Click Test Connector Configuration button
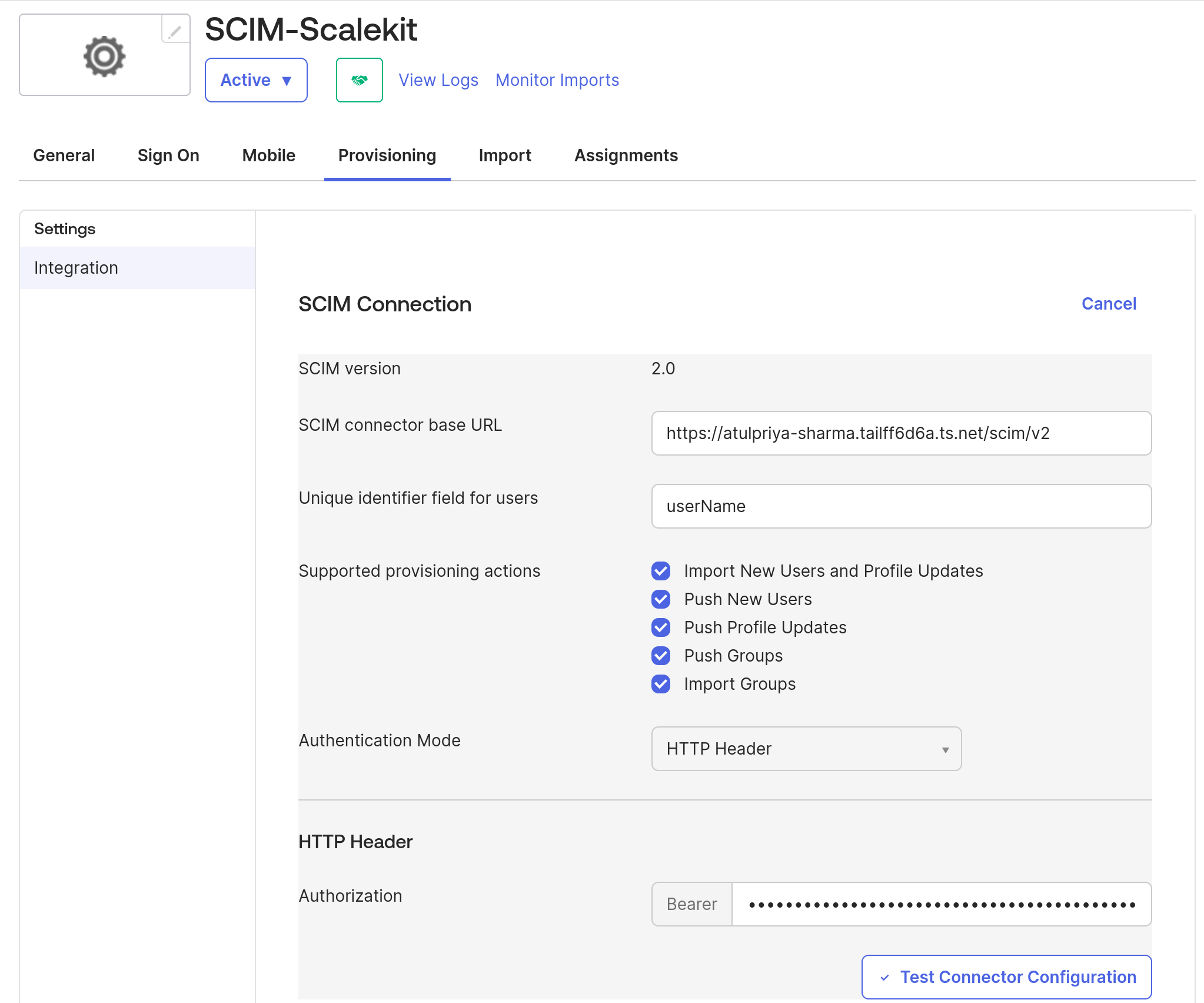The height and width of the screenshot is (1003, 1204). tap(1006, 977)
